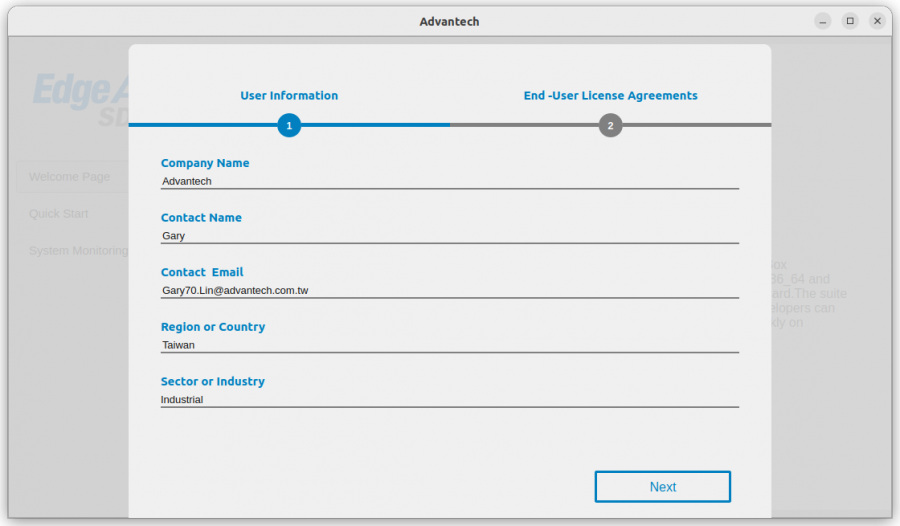Close the Advantech window
This screenshot has width=900, height=526.
click(877, 21)
